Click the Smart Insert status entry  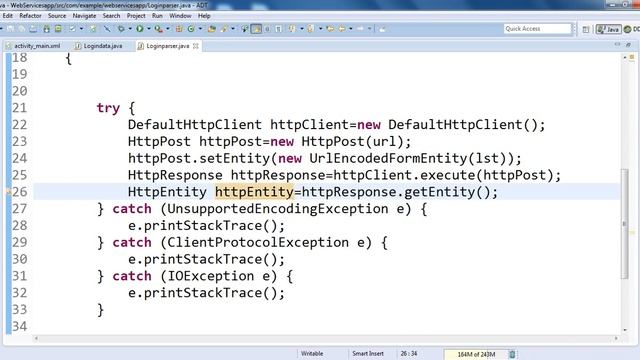(368, 353)
